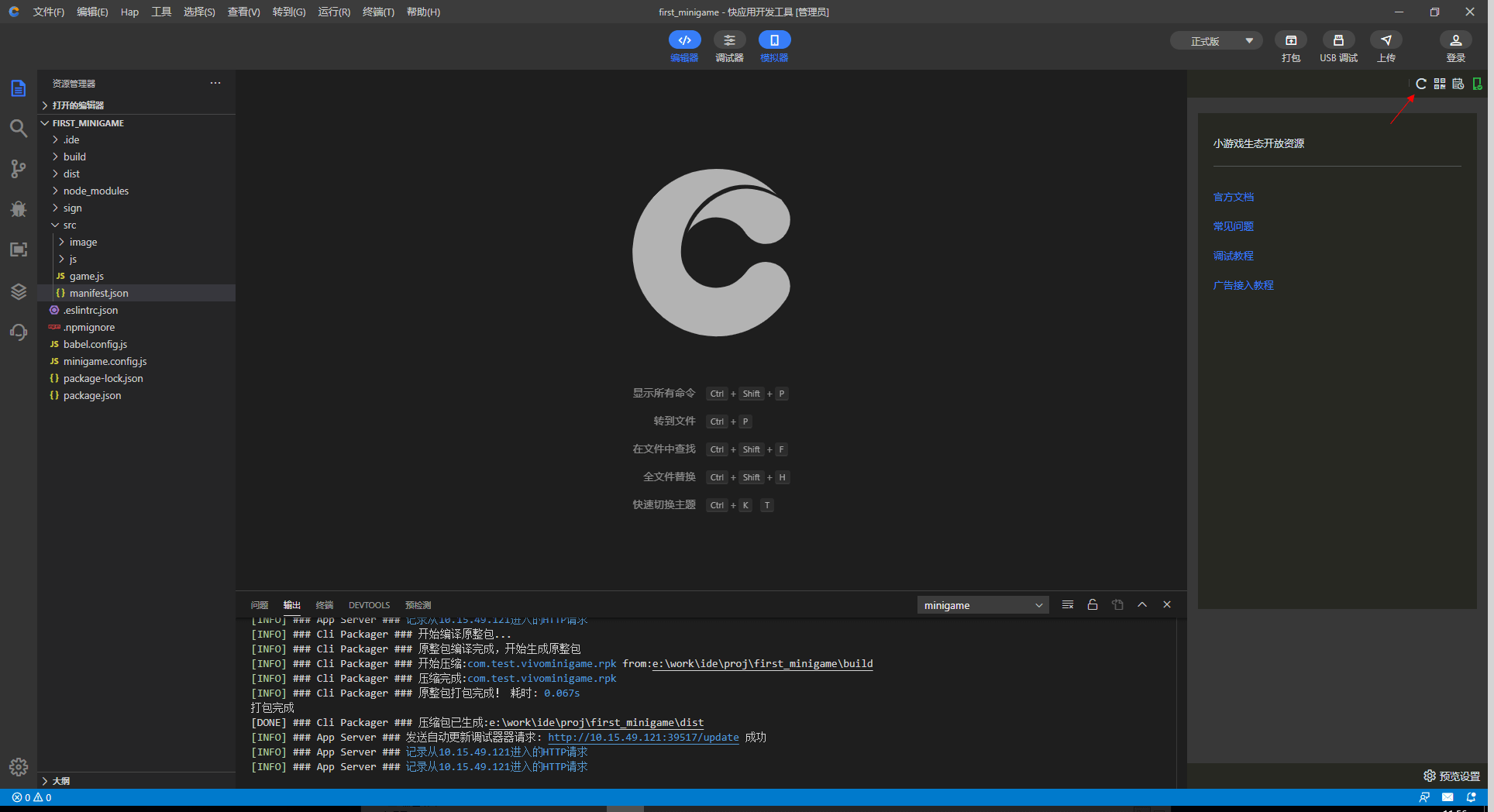Open output log file in editor icon
The height and width of the screenshot is (812, 1494).
pos(1117,605)
